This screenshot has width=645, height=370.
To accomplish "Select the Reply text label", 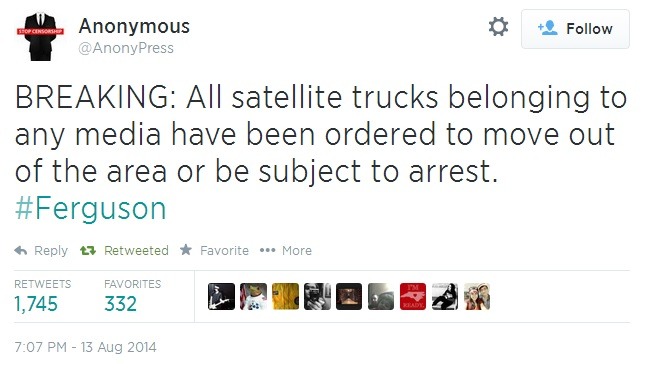I will point(51,251).
